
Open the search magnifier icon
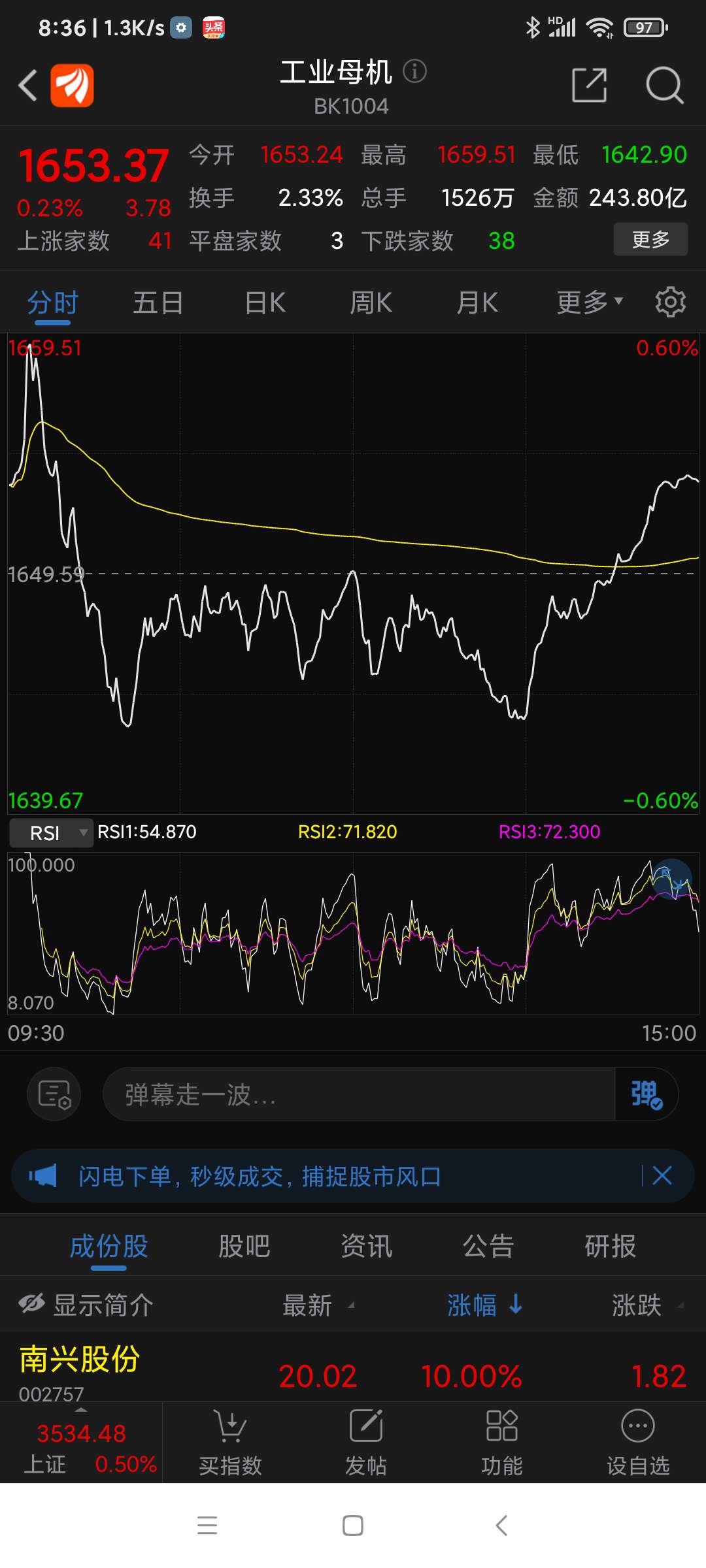(x=664, y=85)
